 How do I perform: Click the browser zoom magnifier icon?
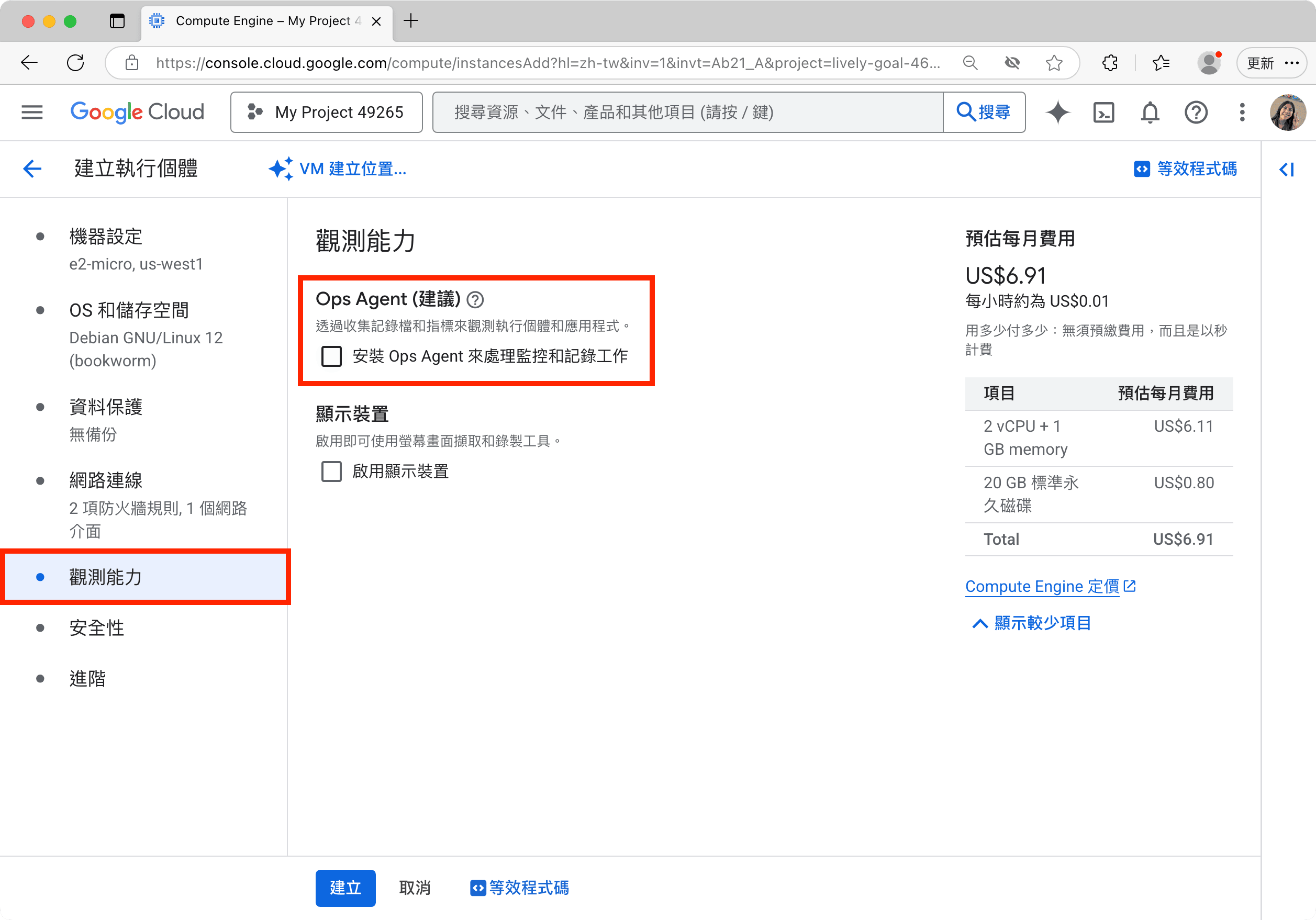[x=970, y=62]
